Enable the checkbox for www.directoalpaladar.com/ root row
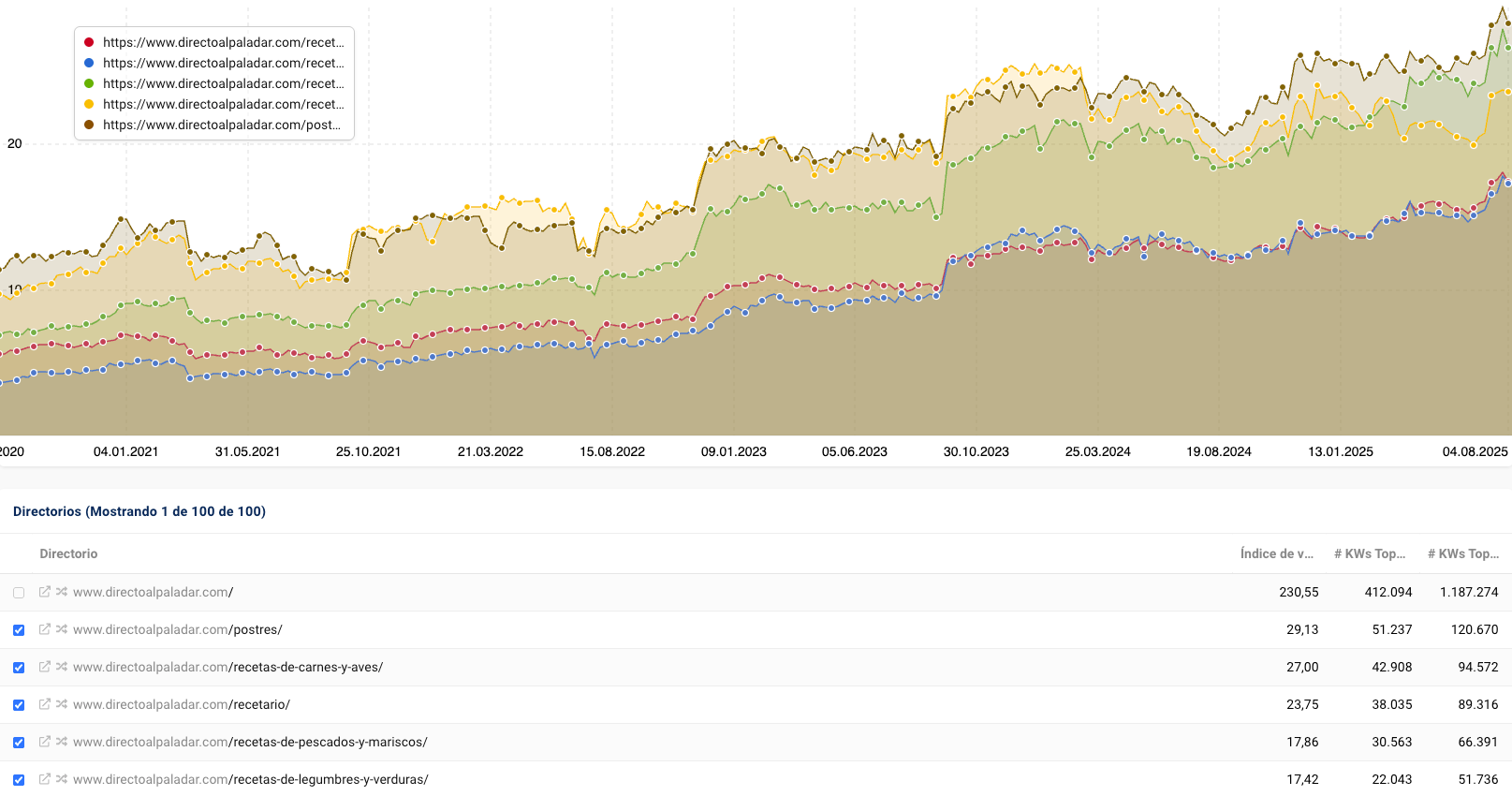The width and height of the screenshot is (1512, 796). tap(19, 593)
